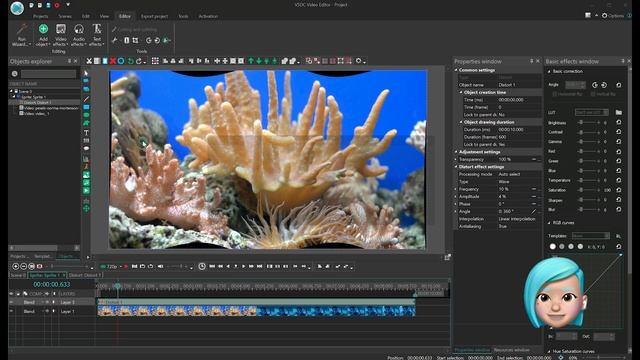Click the Layer 1 video clip on timeline
The image size is (640, 360).
tap(256, 311)
